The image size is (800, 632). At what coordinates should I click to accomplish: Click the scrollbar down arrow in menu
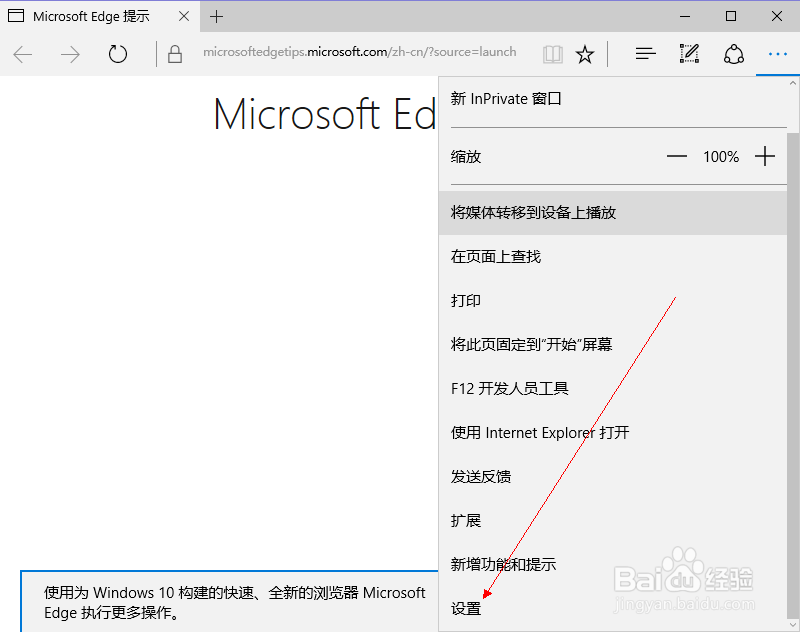793,624
